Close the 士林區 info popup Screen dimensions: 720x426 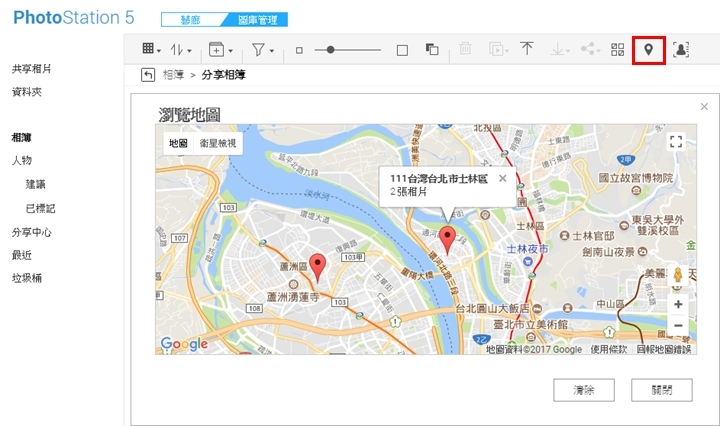(503, 179)
